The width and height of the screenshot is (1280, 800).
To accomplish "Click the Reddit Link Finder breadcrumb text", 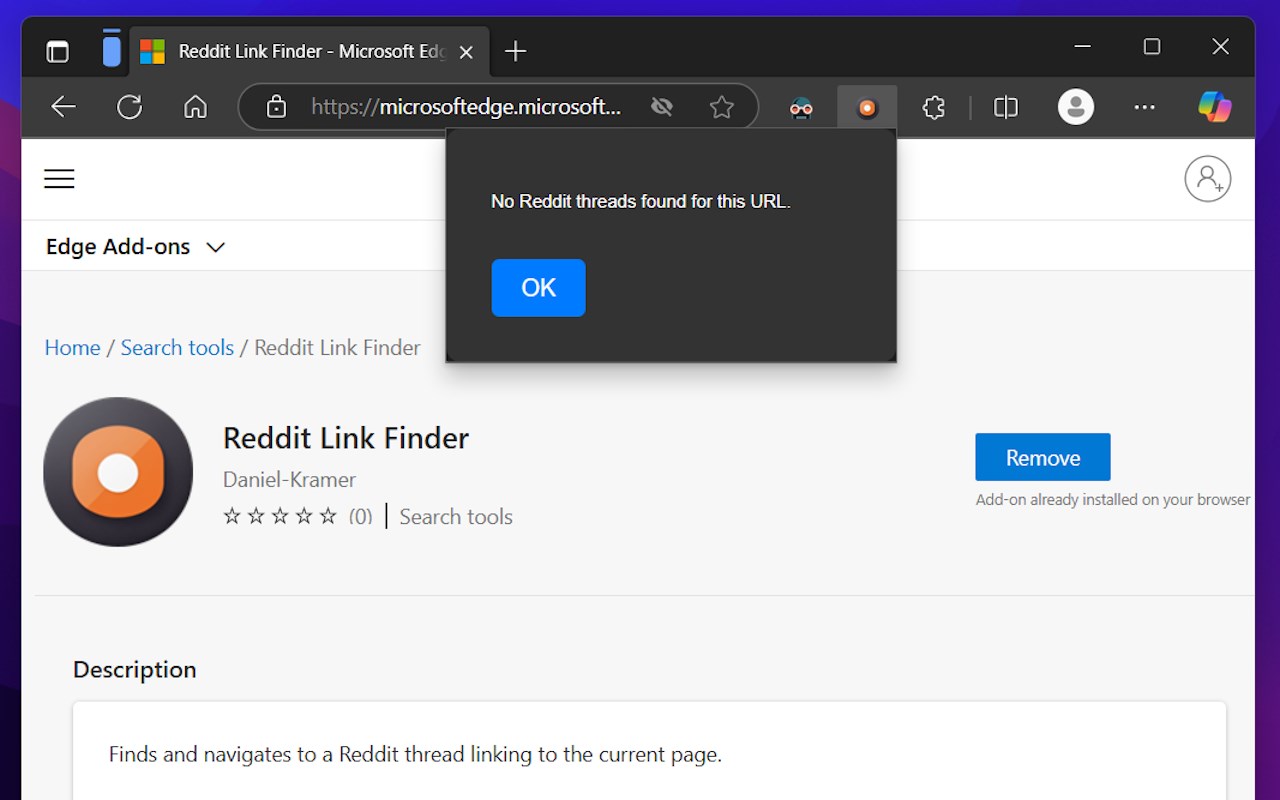I will [337, 348].
